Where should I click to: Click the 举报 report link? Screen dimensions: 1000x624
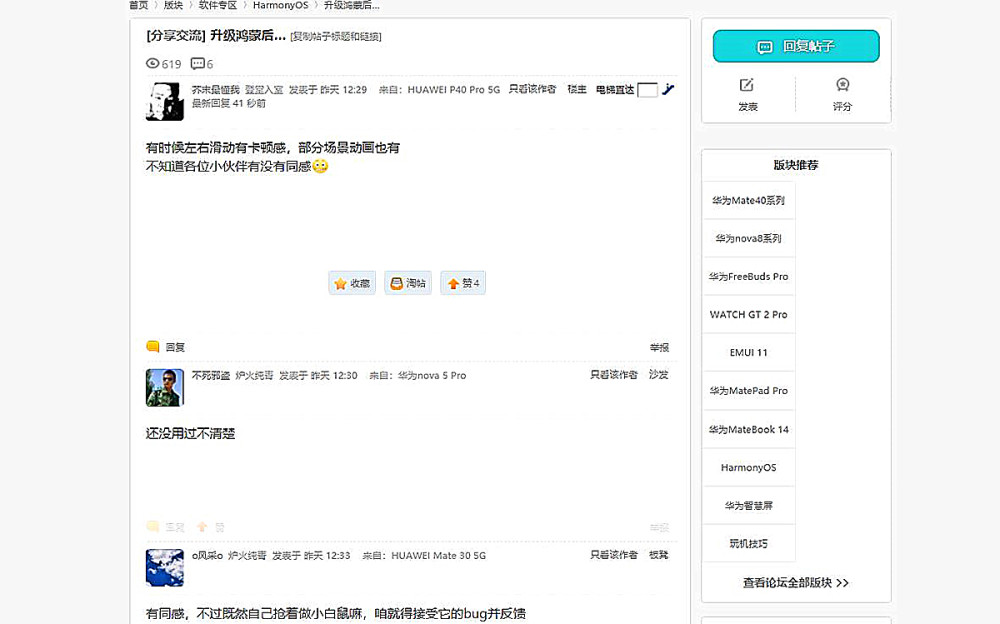(659, 347)
